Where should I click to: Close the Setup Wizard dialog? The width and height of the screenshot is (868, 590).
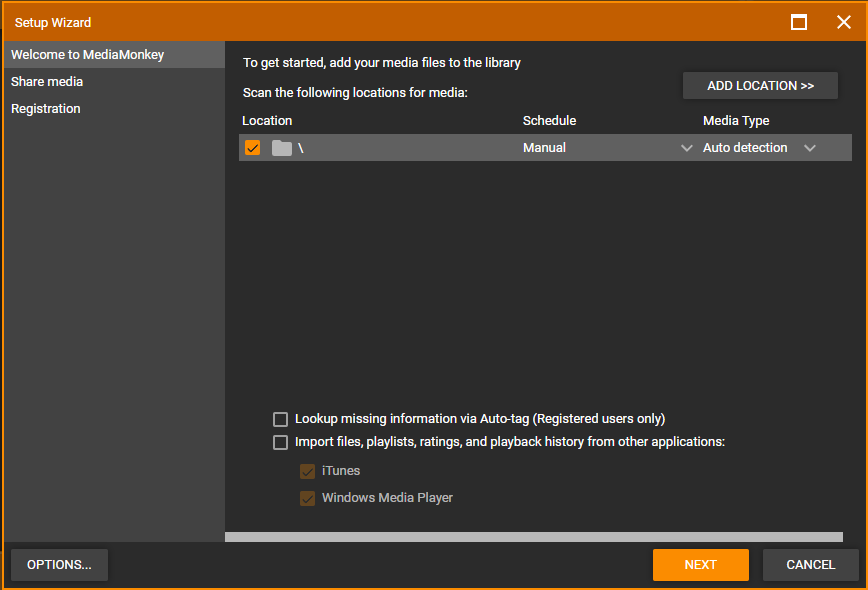pos(843,22)
